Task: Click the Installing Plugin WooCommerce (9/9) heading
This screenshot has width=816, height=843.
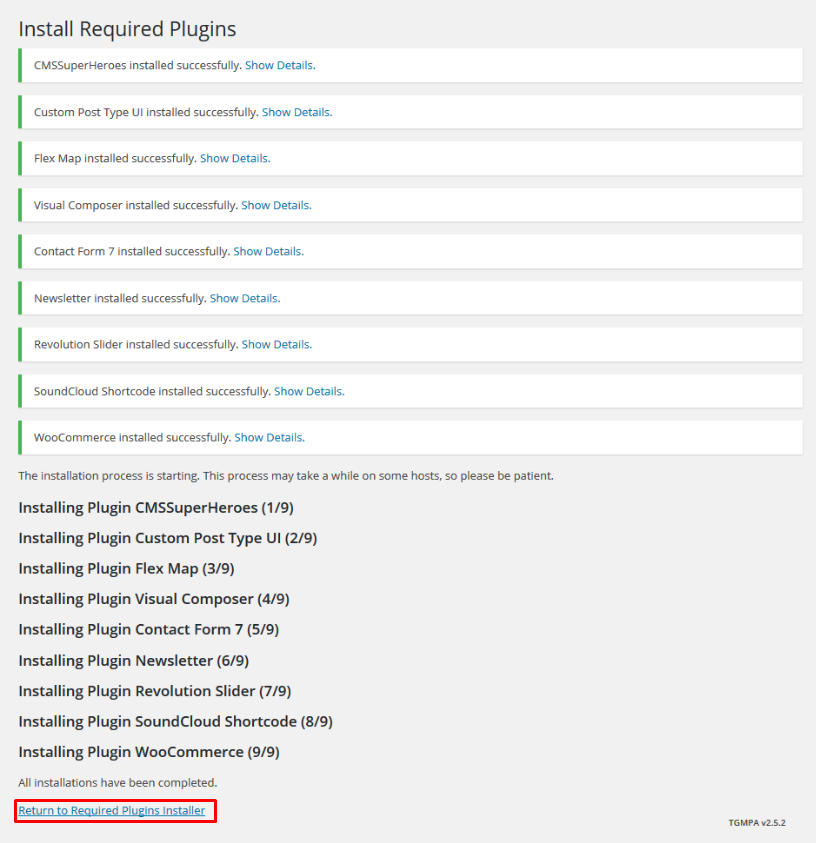Action: tap(149, 752)
